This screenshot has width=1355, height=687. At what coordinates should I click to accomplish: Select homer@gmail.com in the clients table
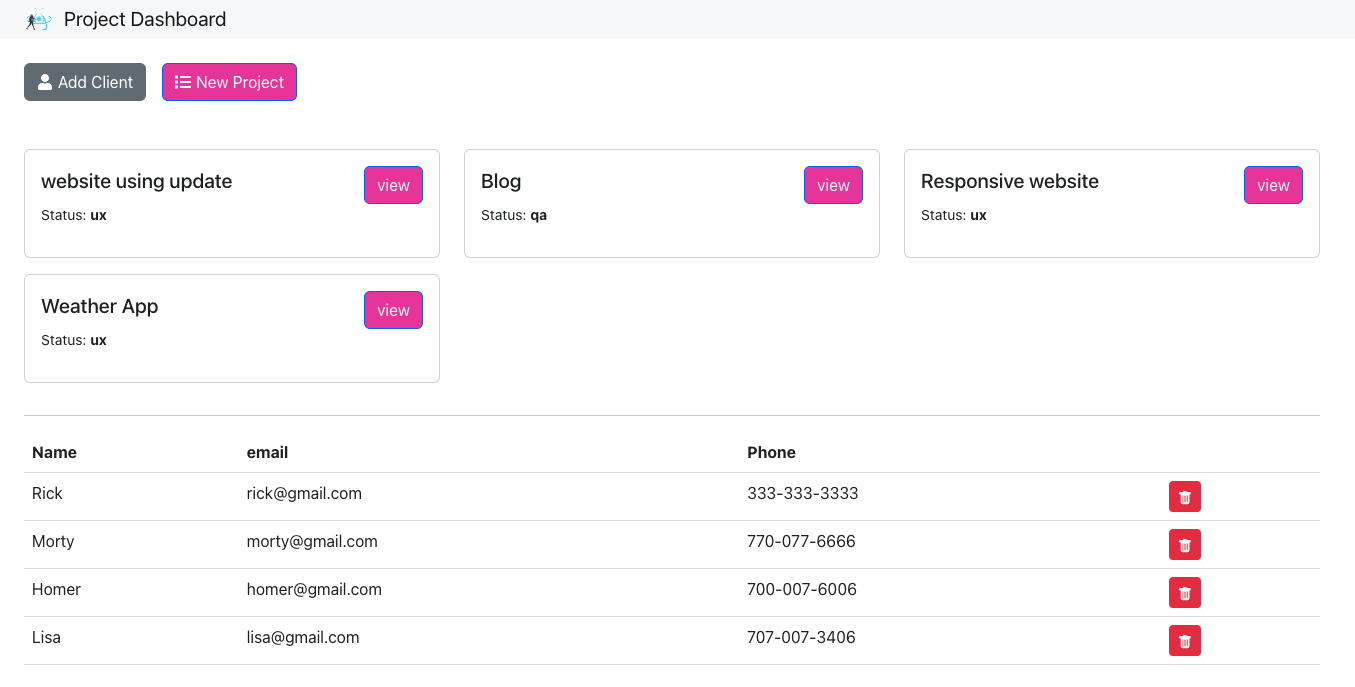click(x=314, y=589)
